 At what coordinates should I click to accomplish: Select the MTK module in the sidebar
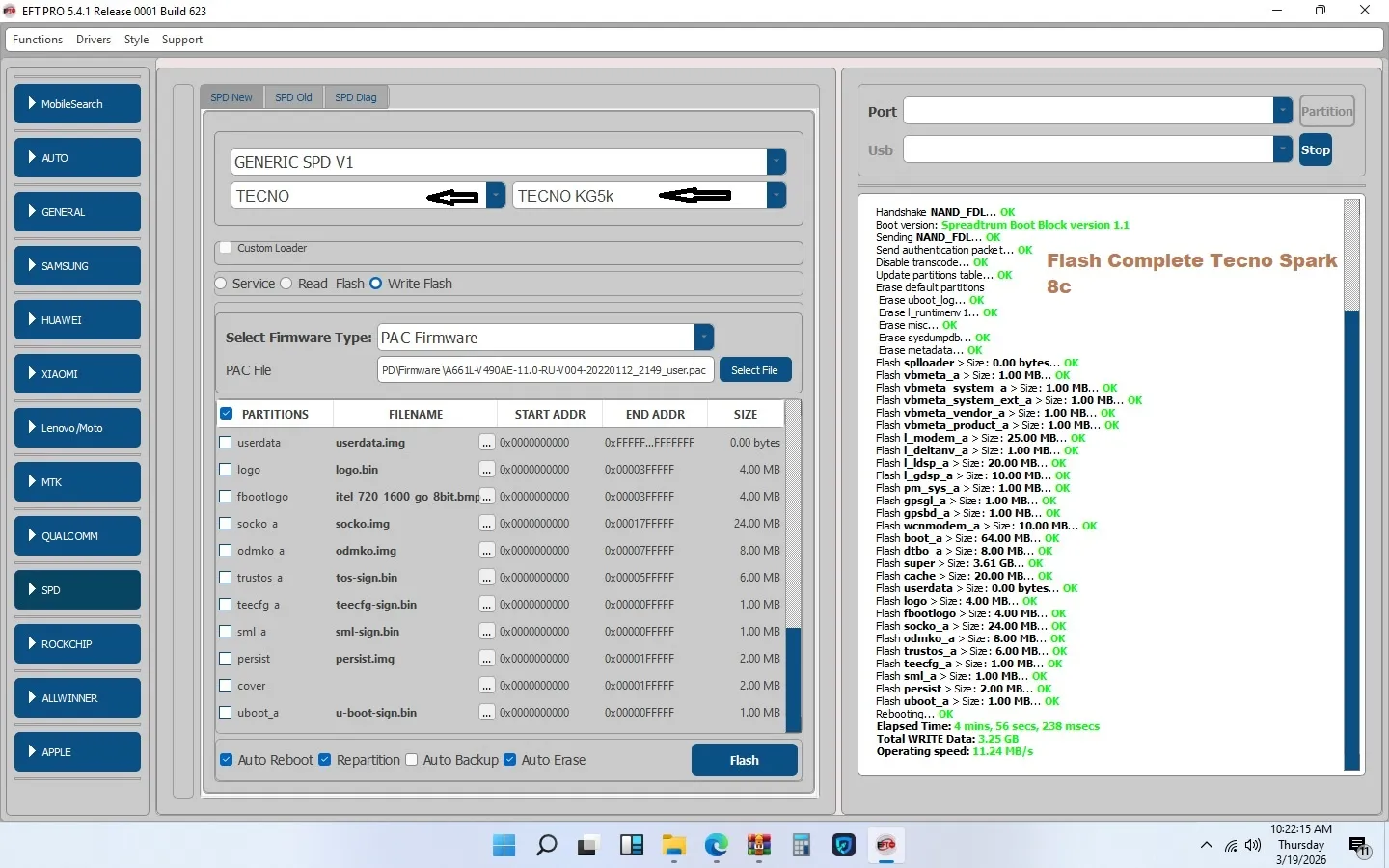point(77,482)
